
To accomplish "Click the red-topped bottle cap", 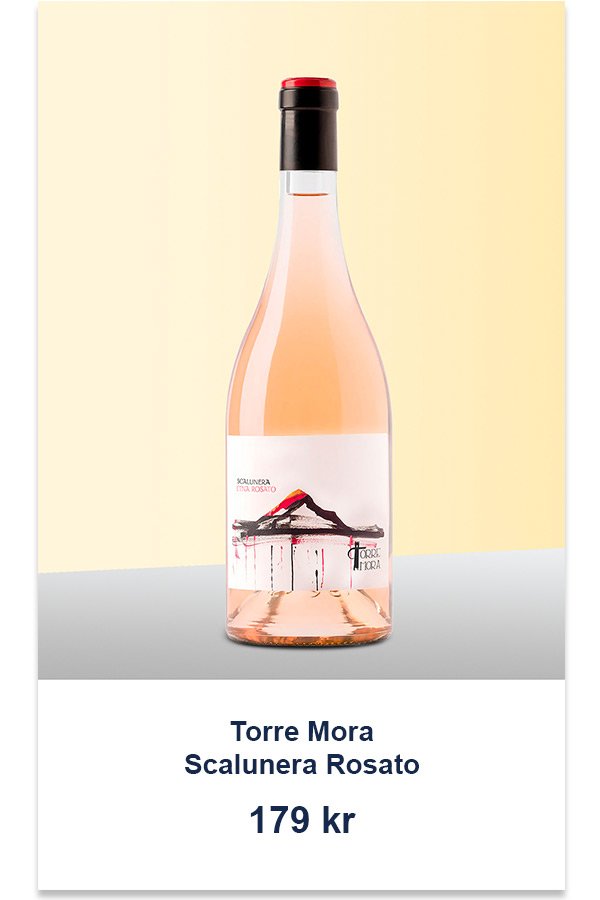I will coord(309,83).
